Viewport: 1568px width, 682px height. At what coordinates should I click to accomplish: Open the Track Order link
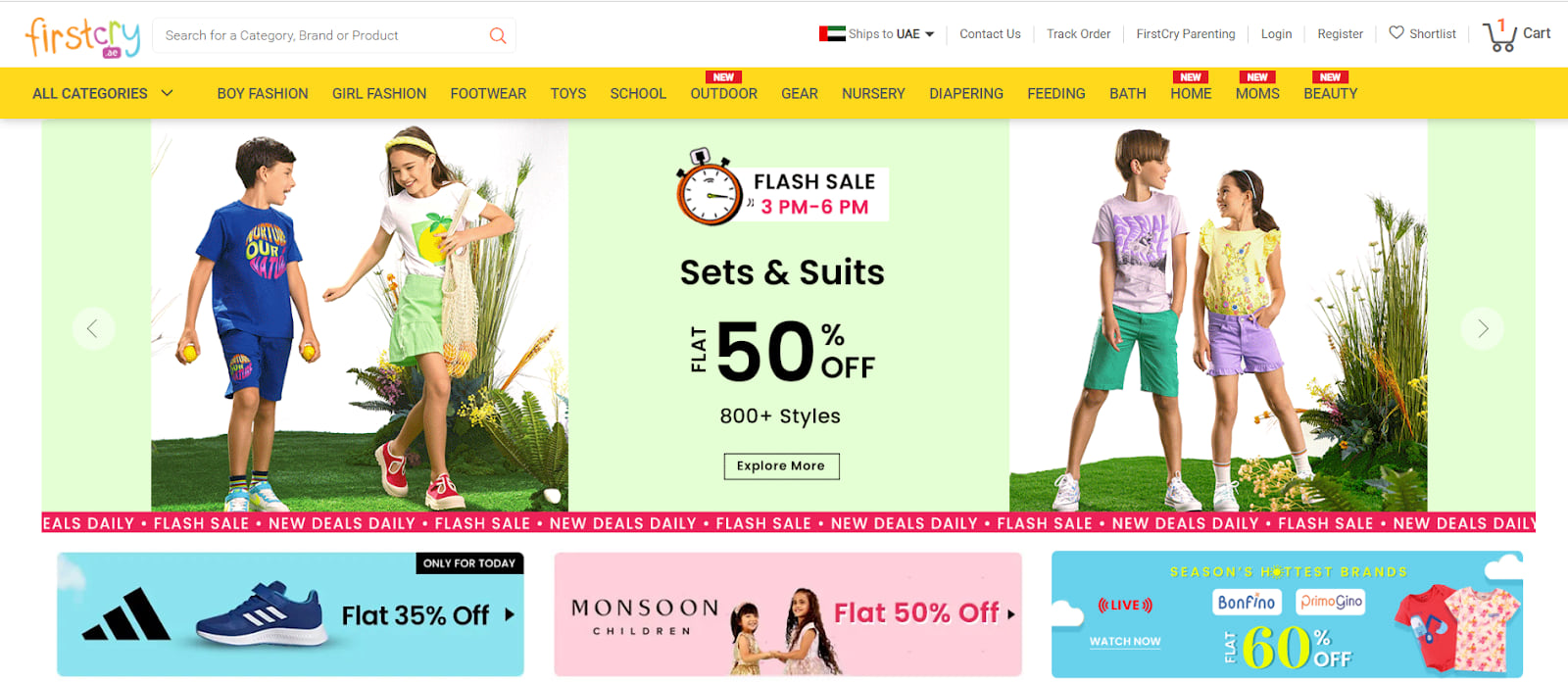click(x=1078, y=33)
